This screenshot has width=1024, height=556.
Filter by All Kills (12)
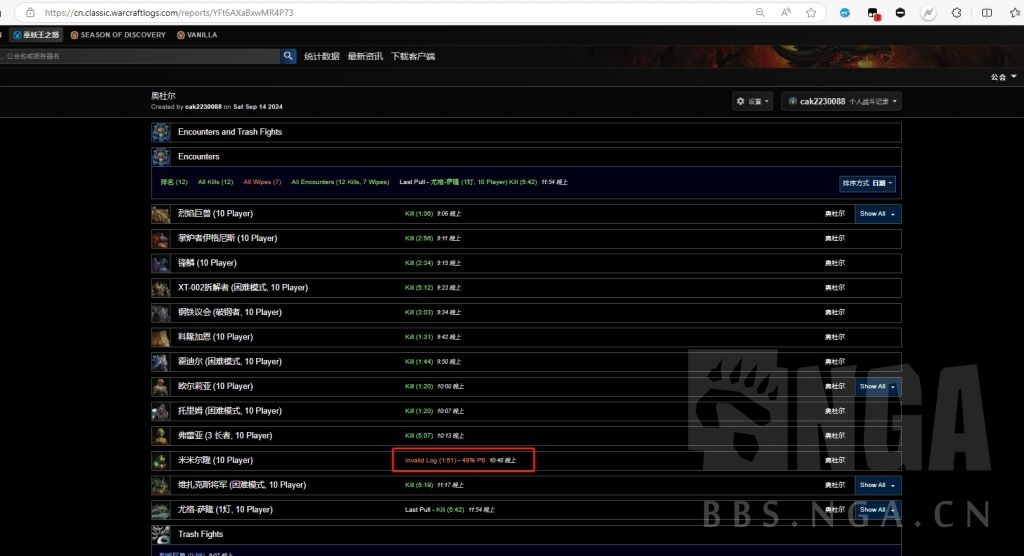tap(216, 182)
